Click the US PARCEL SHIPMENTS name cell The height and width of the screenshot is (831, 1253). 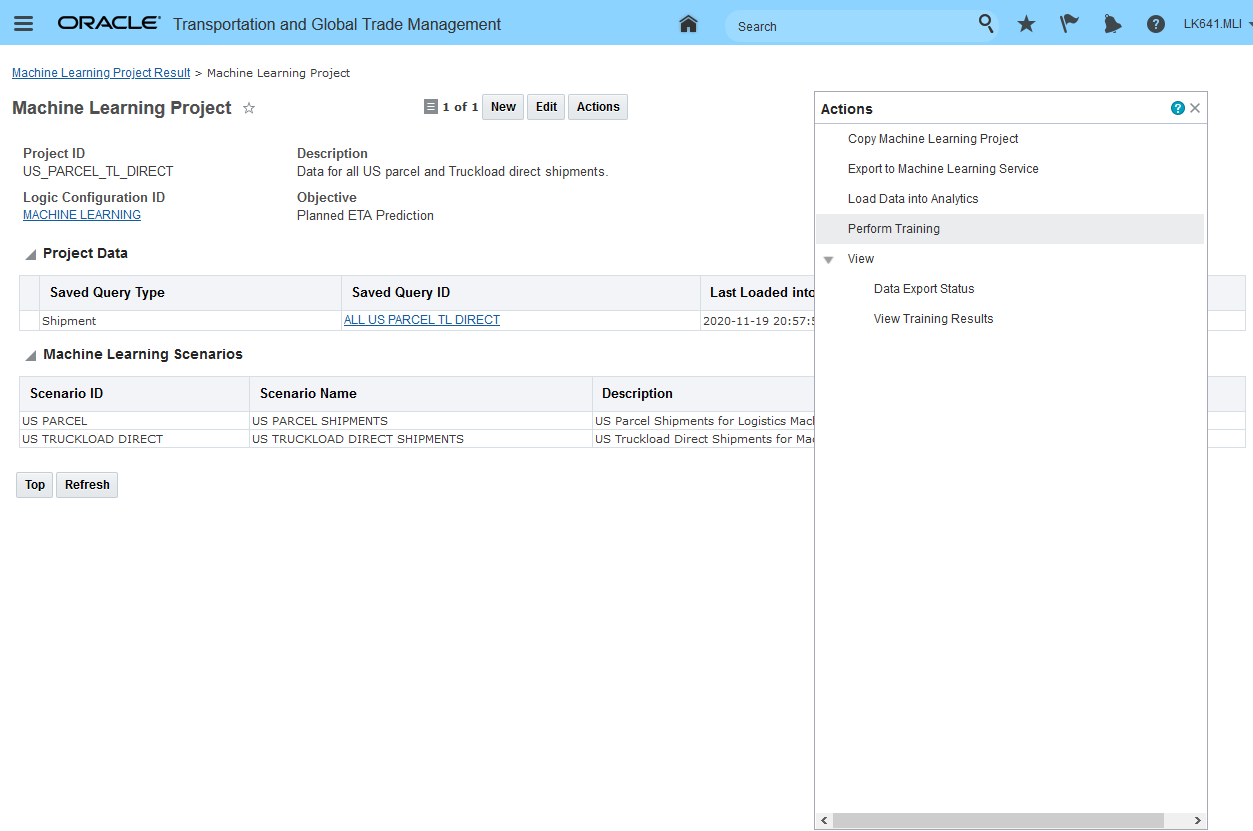420,421
